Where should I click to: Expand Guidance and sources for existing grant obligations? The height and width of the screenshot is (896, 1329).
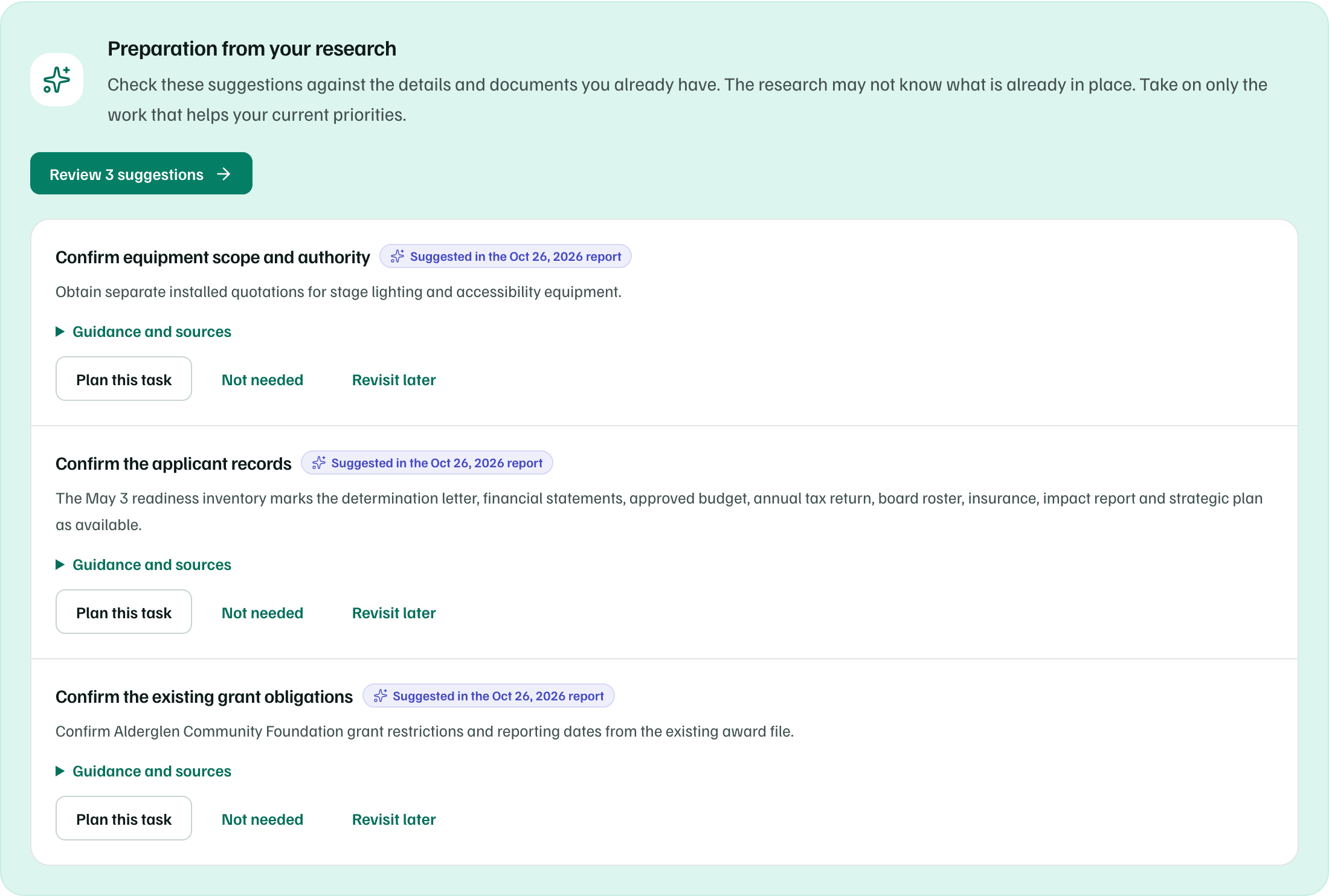tap(144, 771)
